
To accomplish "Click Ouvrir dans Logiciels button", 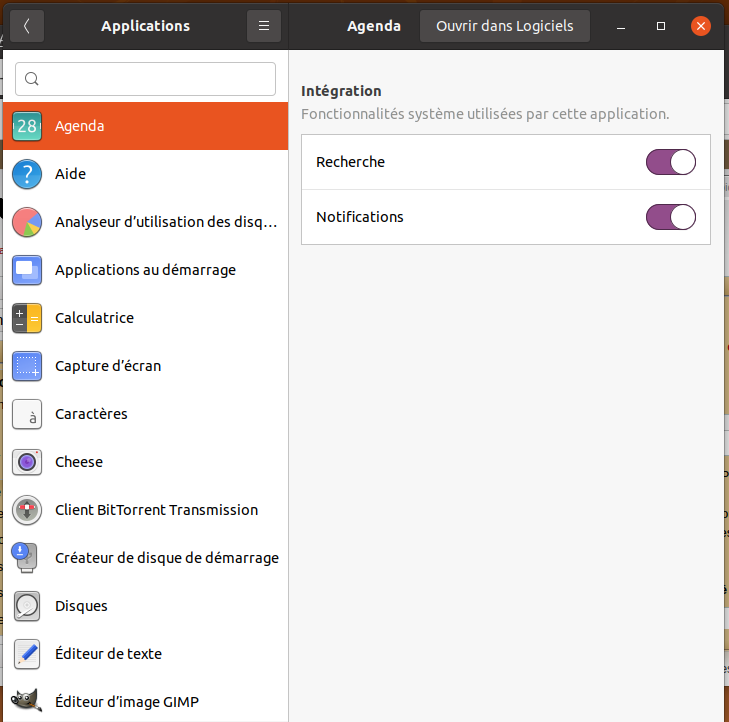I will coord(504,26).
